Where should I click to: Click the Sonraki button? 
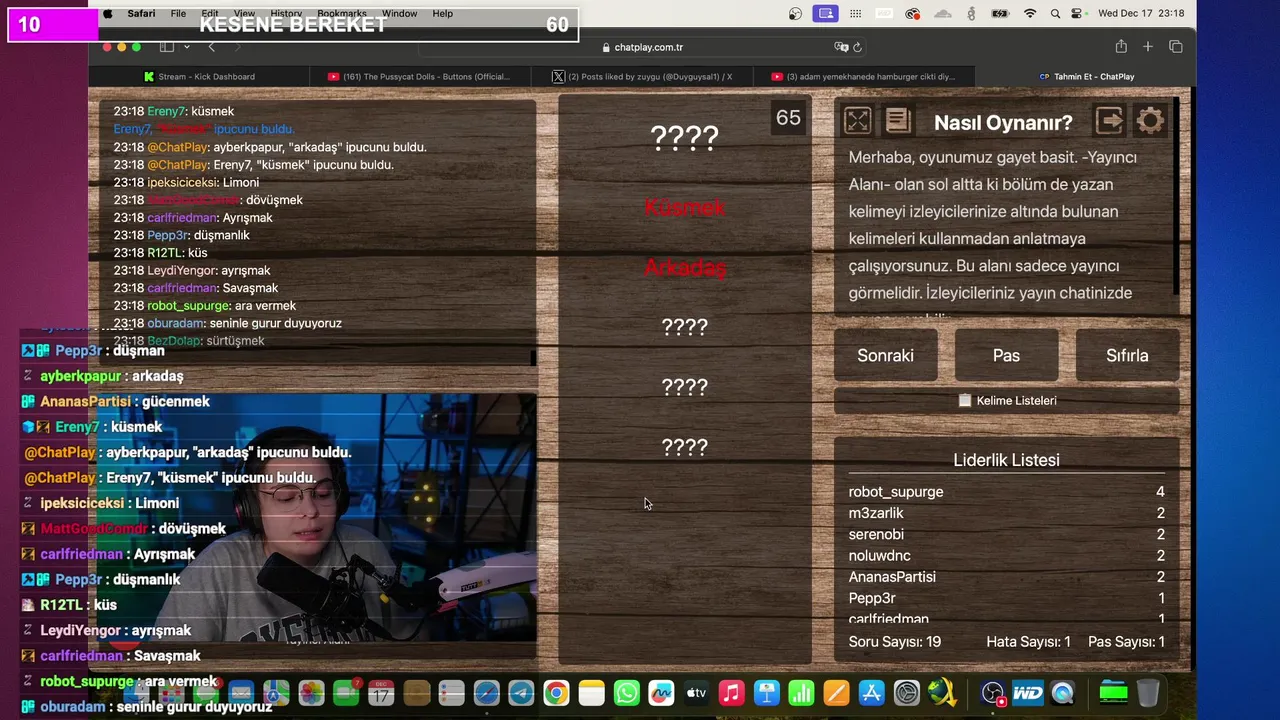point(885,355)
